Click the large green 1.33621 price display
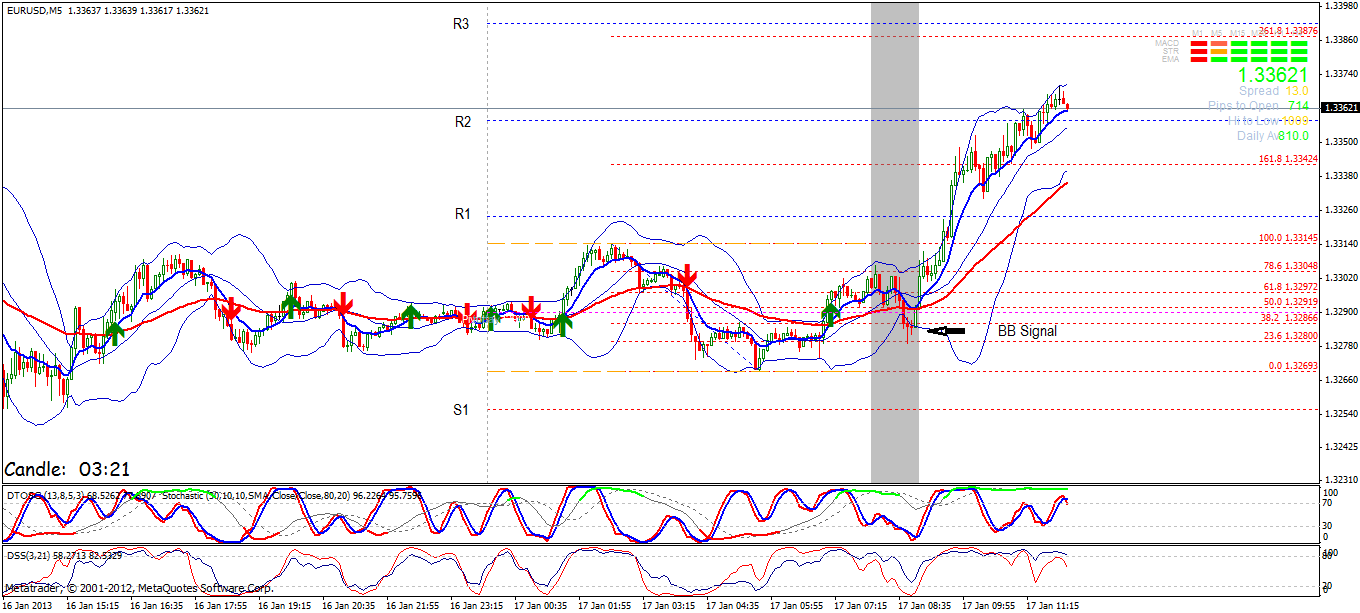 [1273, 74]
